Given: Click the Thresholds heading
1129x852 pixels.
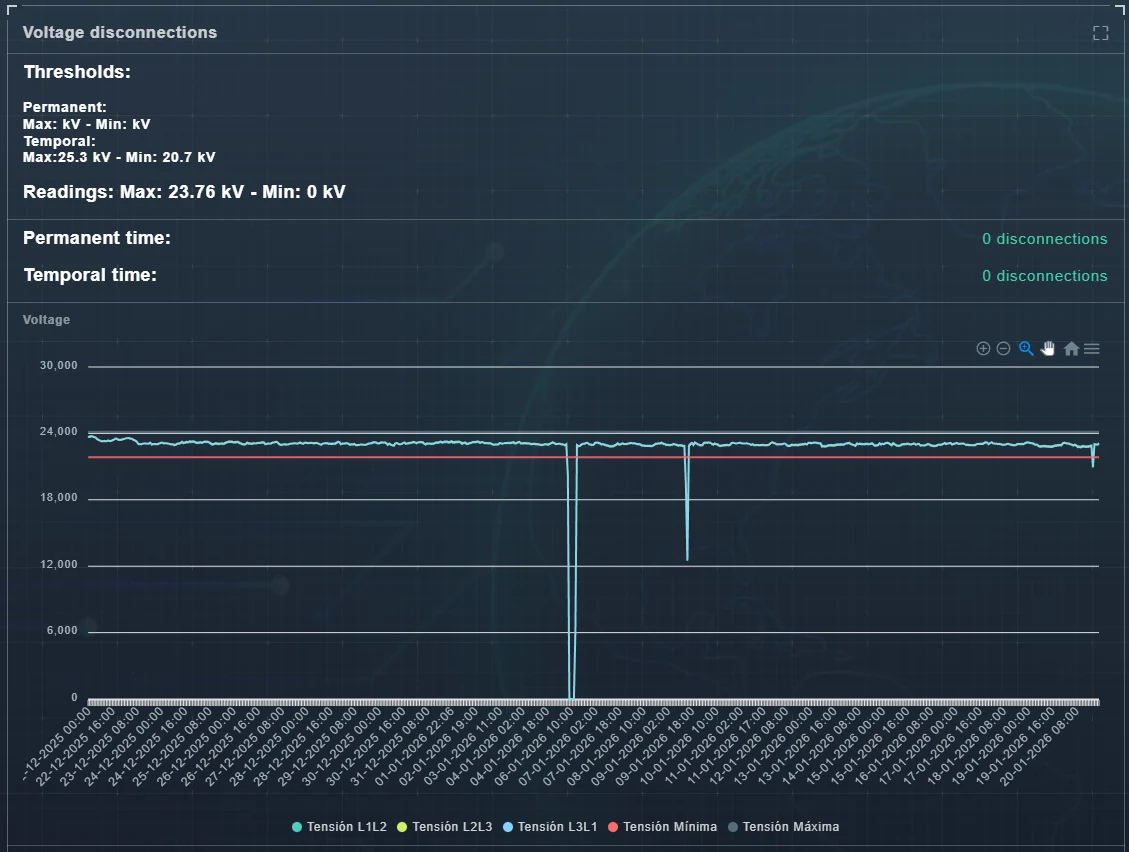Looking at the screenshot, I should 77,72.
